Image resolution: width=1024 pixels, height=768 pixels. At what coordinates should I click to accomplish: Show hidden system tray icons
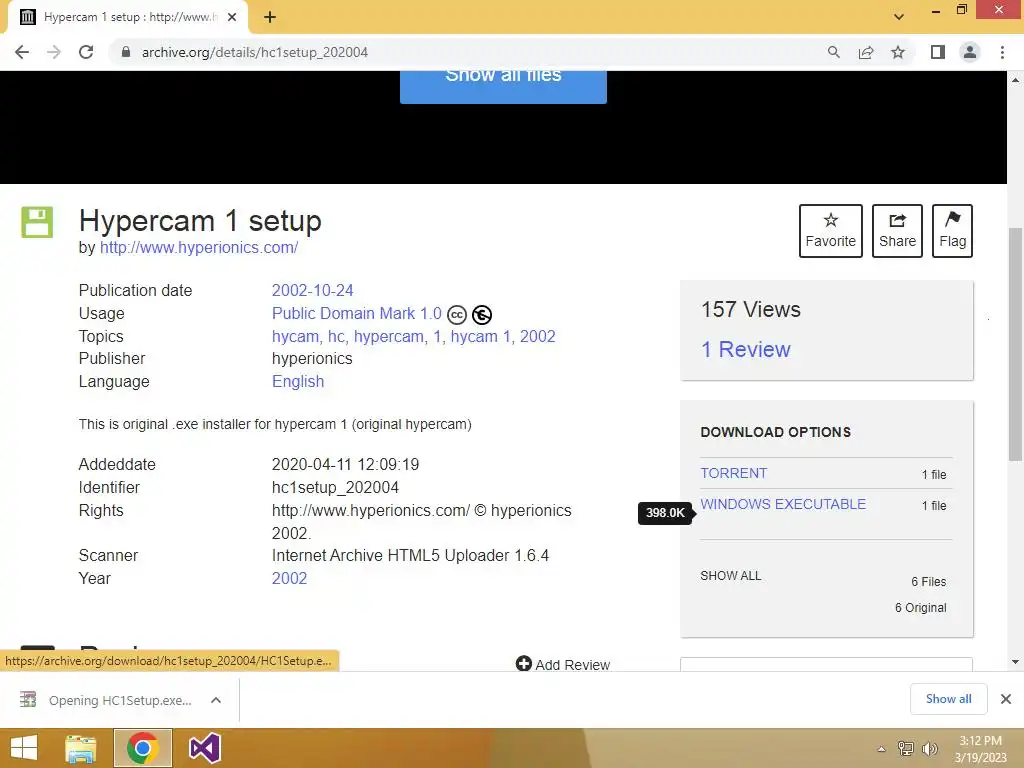point(882,749)
